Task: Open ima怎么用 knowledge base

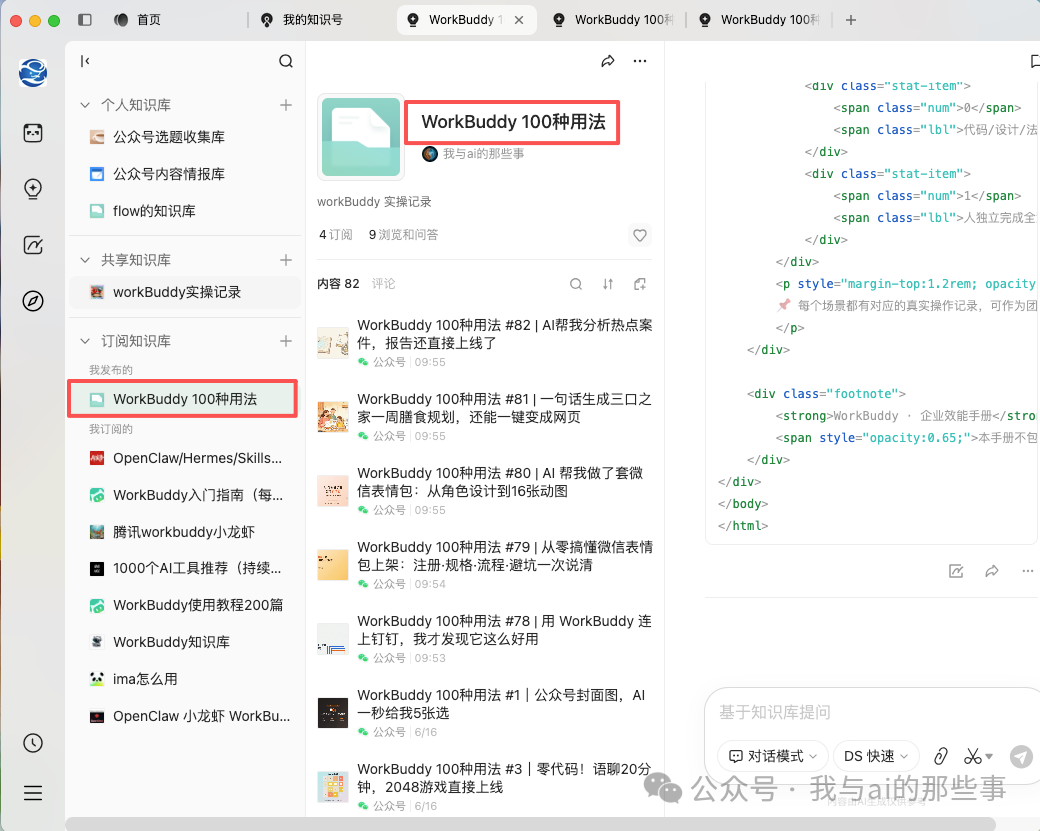Action: [185, 679]
